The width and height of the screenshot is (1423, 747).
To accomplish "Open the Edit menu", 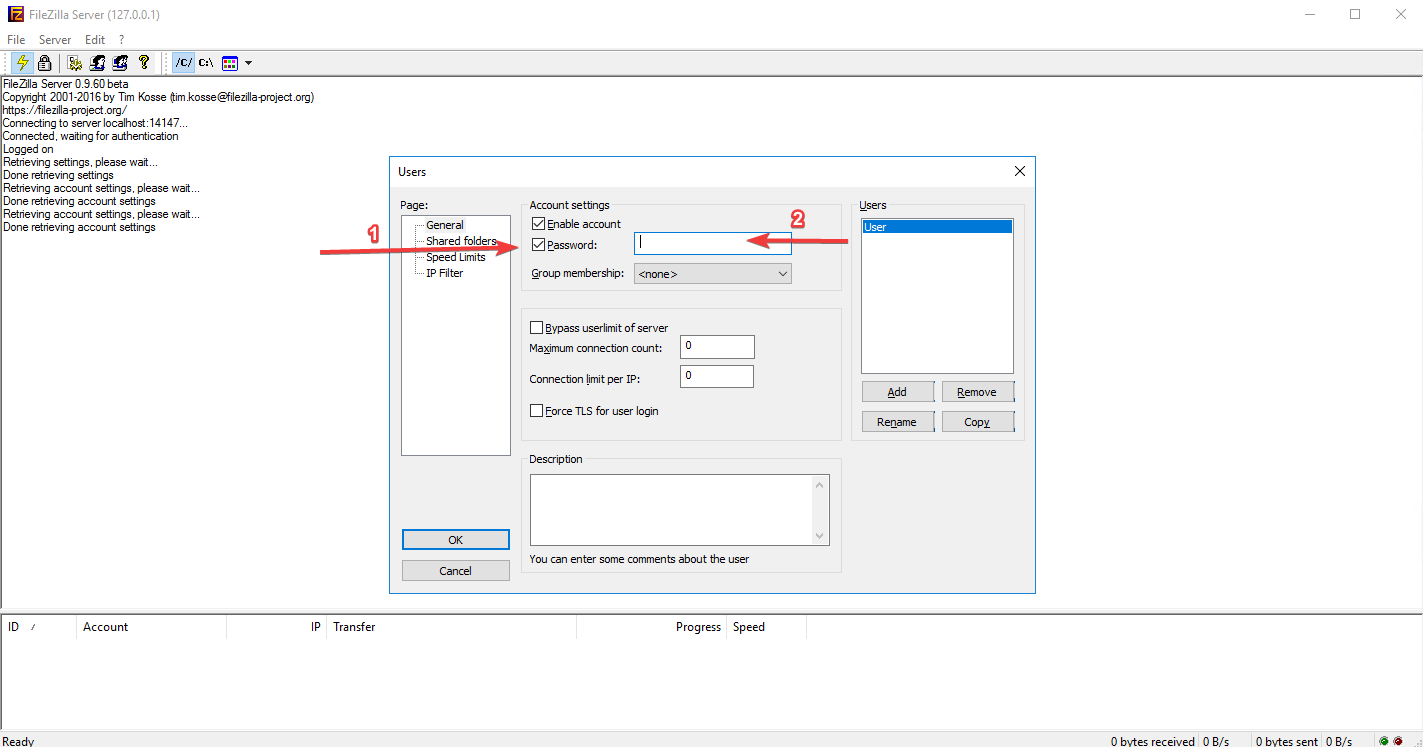I will tap(95, 40).
